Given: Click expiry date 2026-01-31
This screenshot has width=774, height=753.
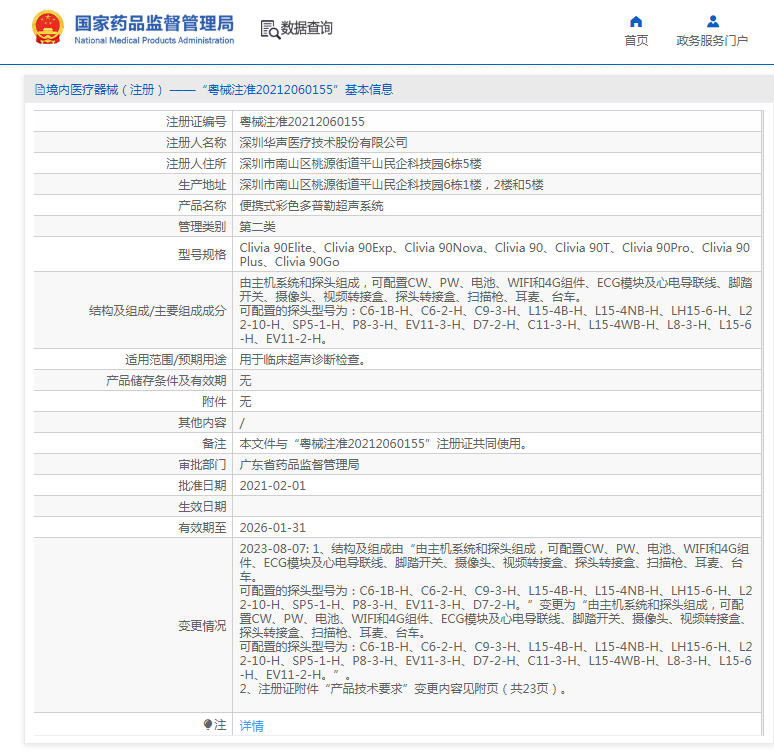Looking at the screenshot, I should point(272,527).
